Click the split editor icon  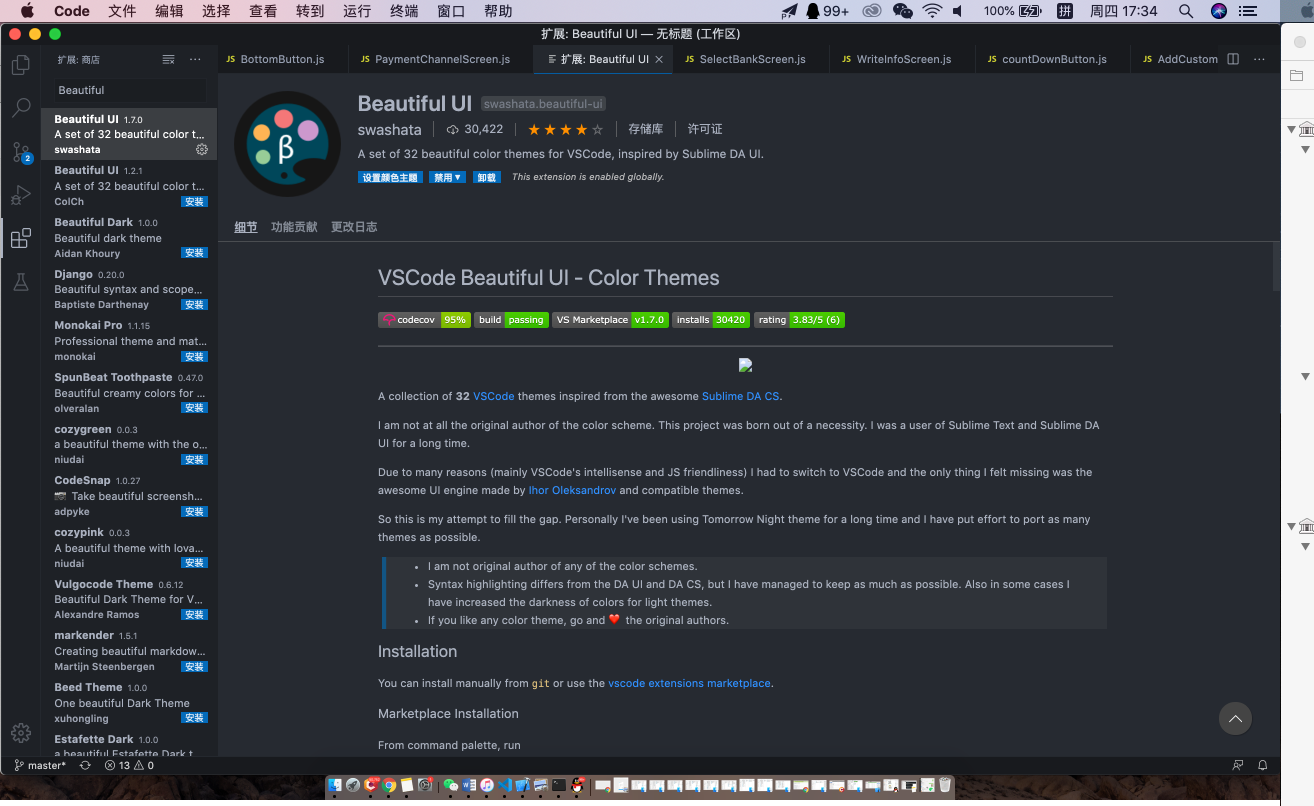point(1233,59)
